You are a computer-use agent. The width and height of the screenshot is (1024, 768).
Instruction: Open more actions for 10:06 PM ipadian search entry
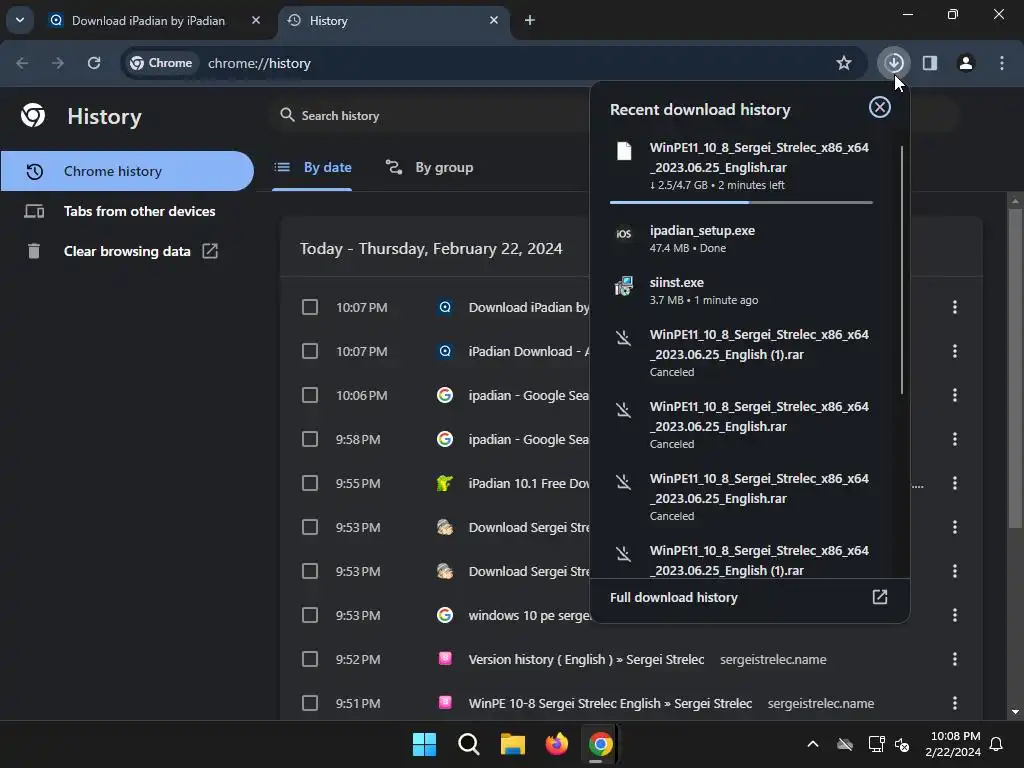coord(955,395)
